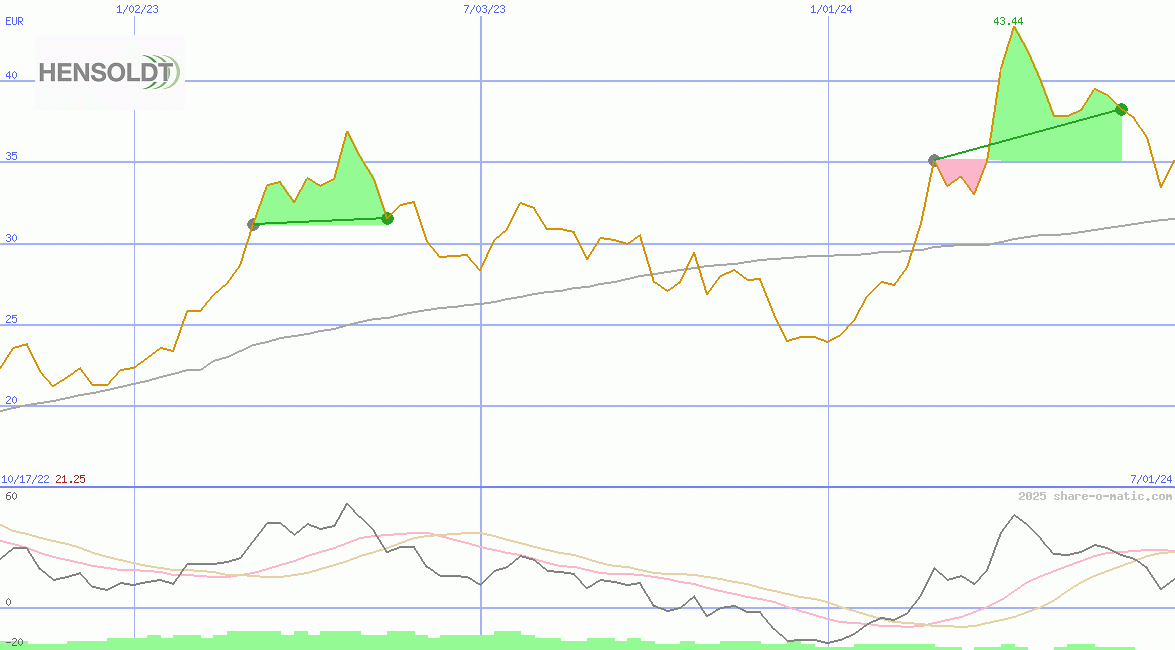Click the HENSOLDT company logo
This screenshot has height=650, width=1175.
tap(109, 72)
